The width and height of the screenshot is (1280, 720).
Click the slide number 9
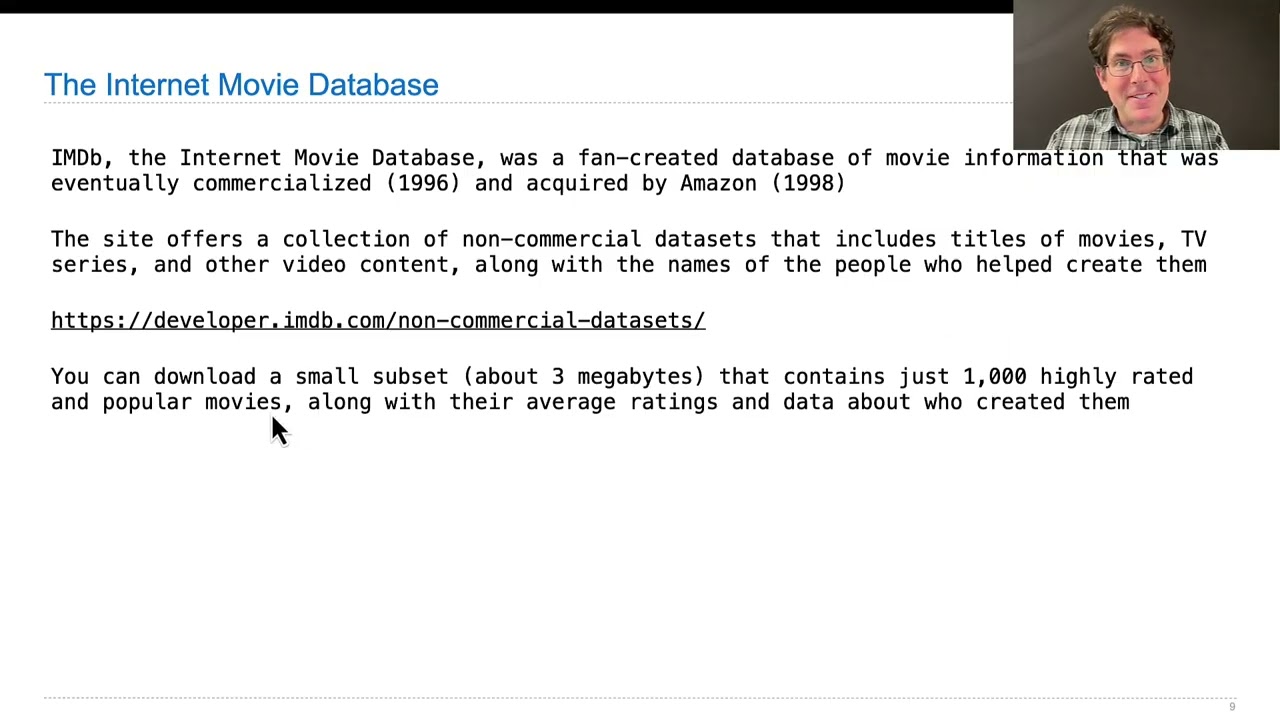tap(1232, 707)
